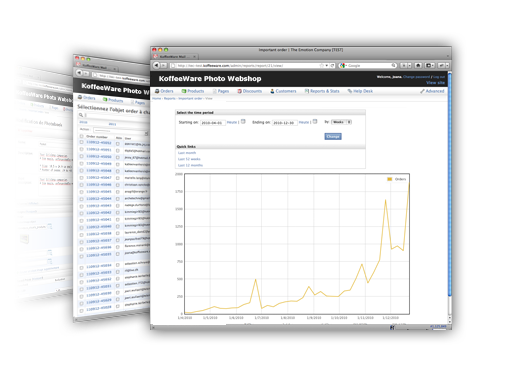Go back with the browser back arrow
The height and width of the screenshot is (385, 510).
[156, 65]
